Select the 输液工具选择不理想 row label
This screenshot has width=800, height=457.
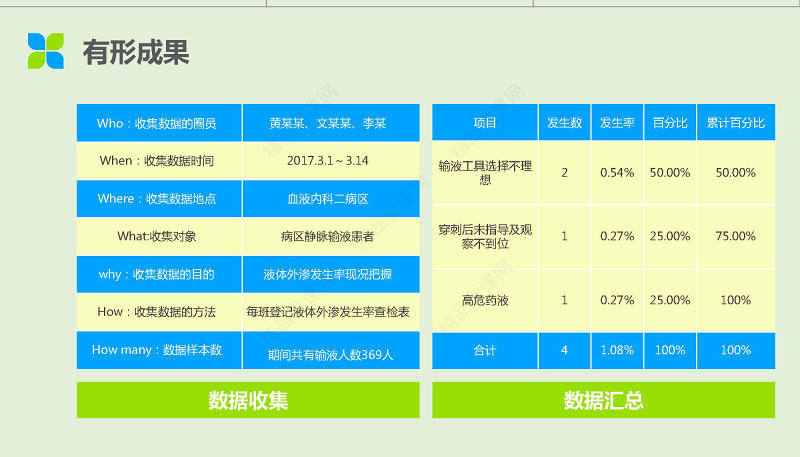[485, 172]
